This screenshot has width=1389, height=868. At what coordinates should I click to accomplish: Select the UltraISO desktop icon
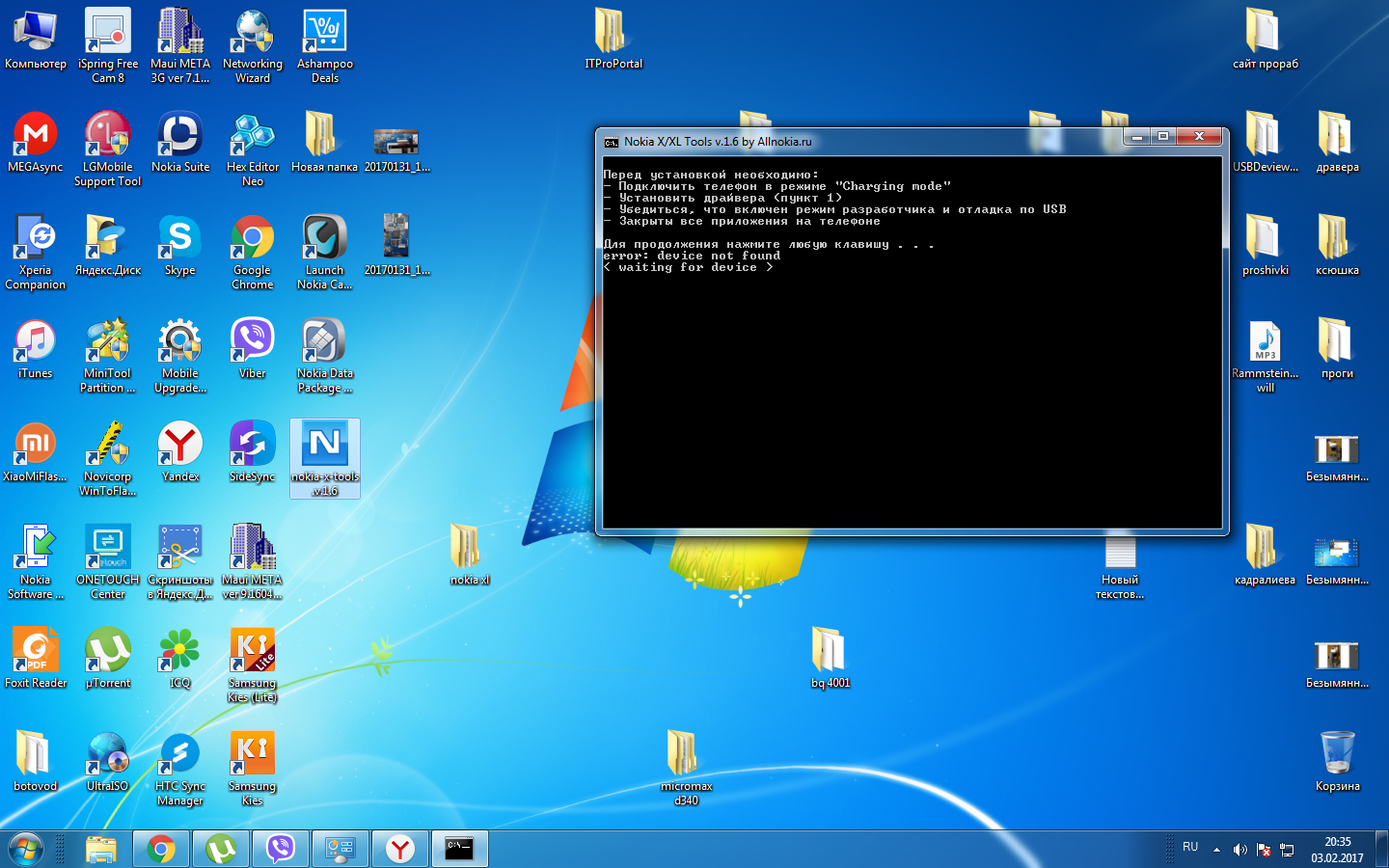pos(107,756)
